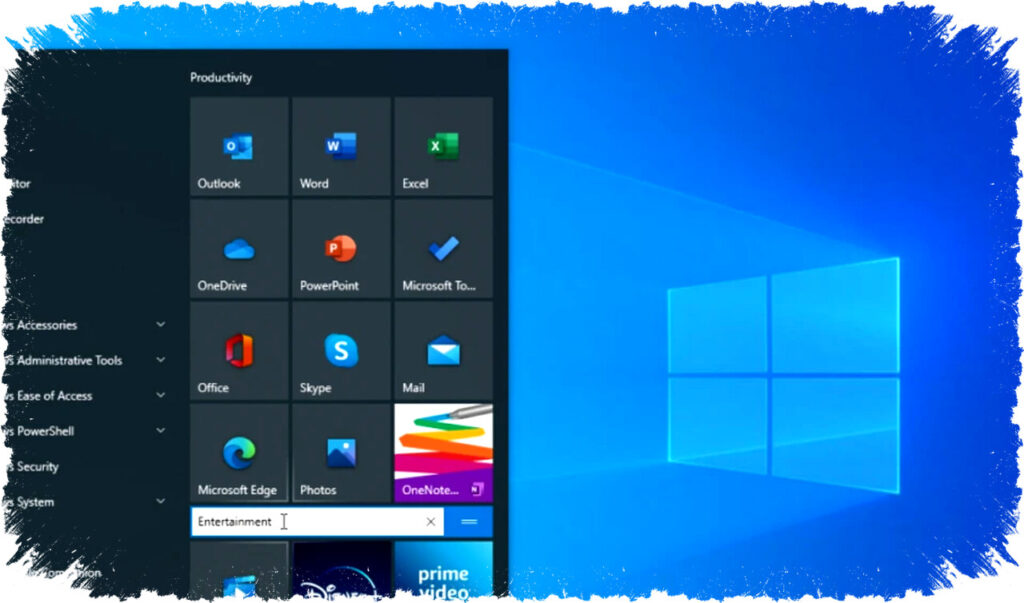Viewport: 1024px width, 603px height.
Task: Select the Productivity group heading
Action: coord(221,77)
